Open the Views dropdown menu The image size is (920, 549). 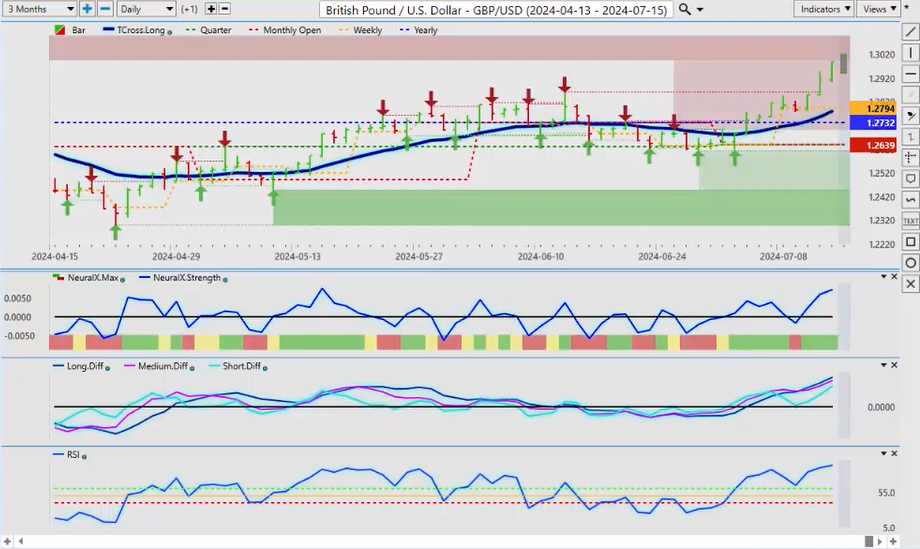(x=878, y=9)
